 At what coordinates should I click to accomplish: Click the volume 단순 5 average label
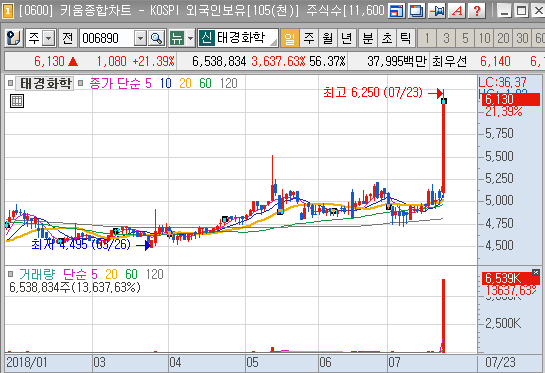click(80, 274)
